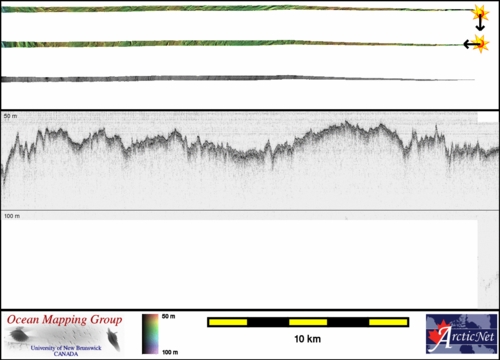
Task: Click the 100 m depth label in profile
Action: [12, 216]
